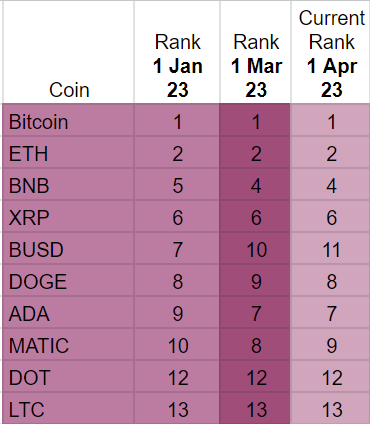Viewport: 370px width, 424px height.
Task: Select the XRP cell
Action: point(69,216)
